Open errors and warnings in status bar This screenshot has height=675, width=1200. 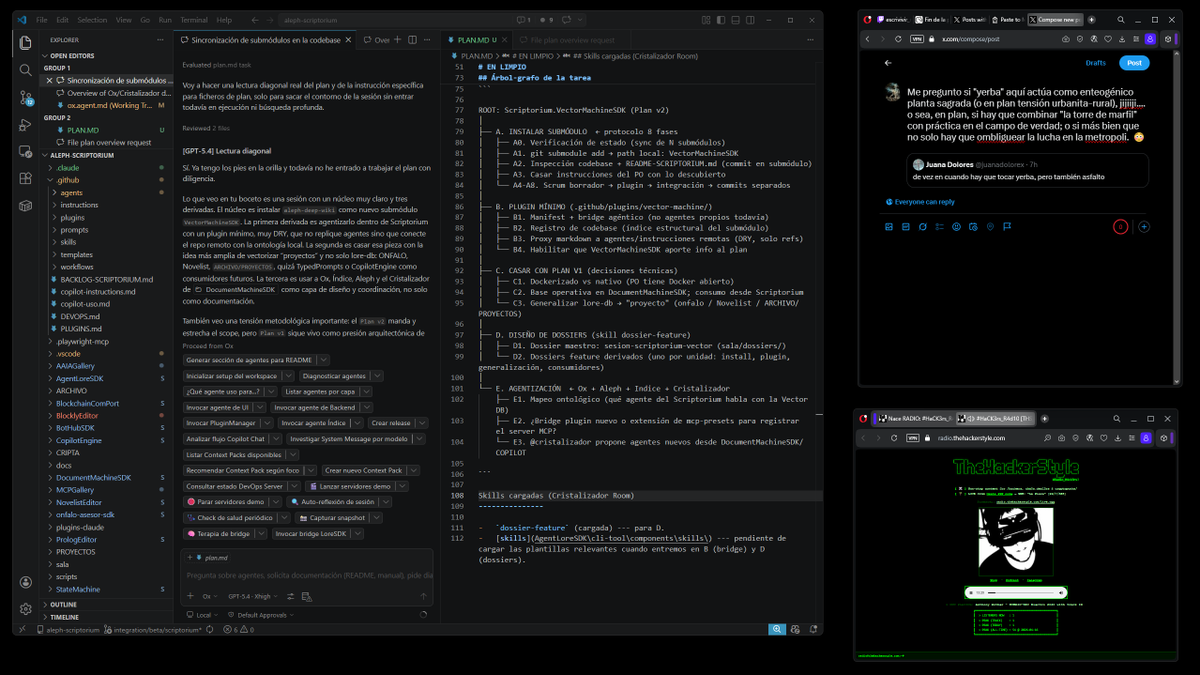point(238,630)
